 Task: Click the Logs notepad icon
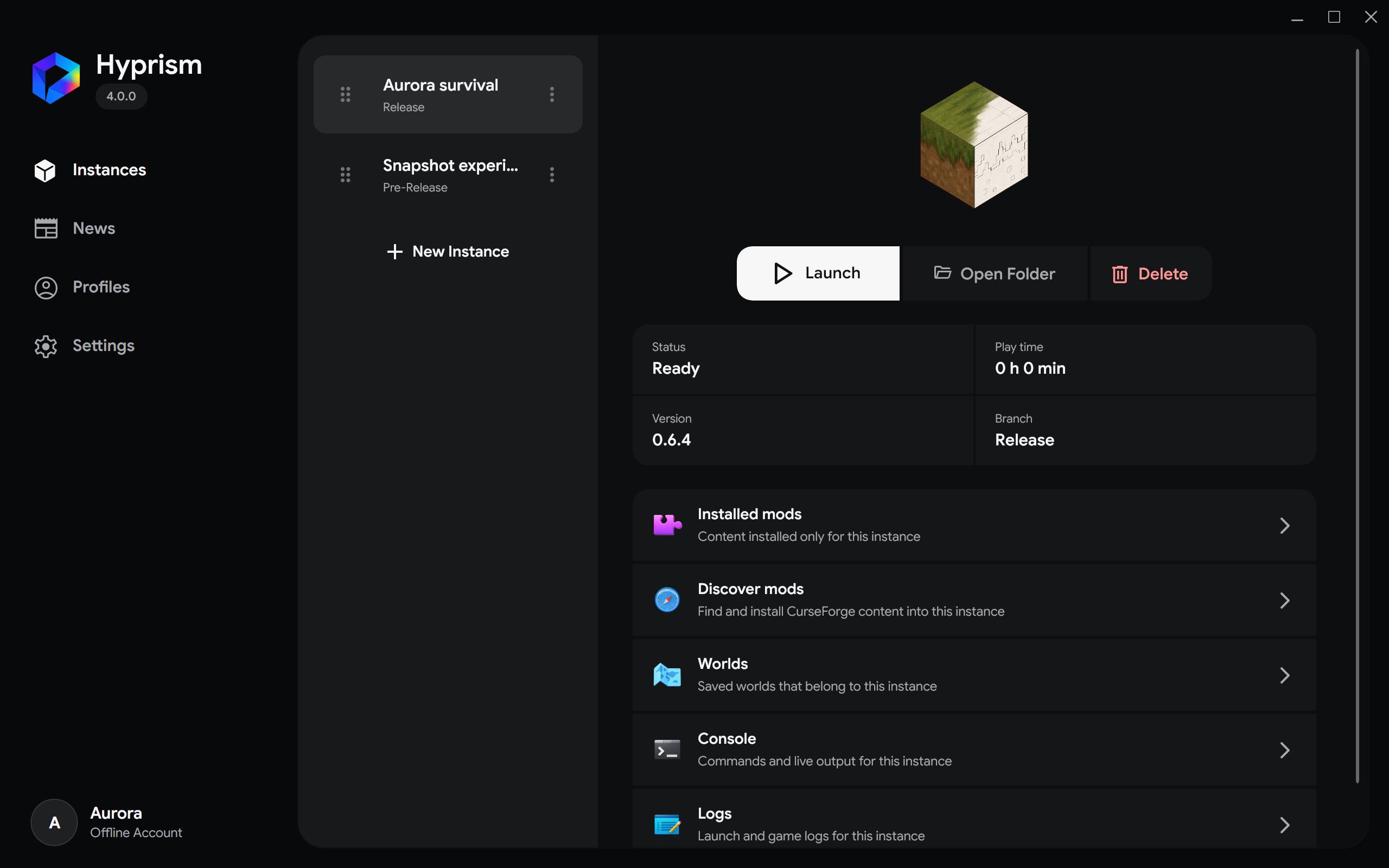[667, 825]
